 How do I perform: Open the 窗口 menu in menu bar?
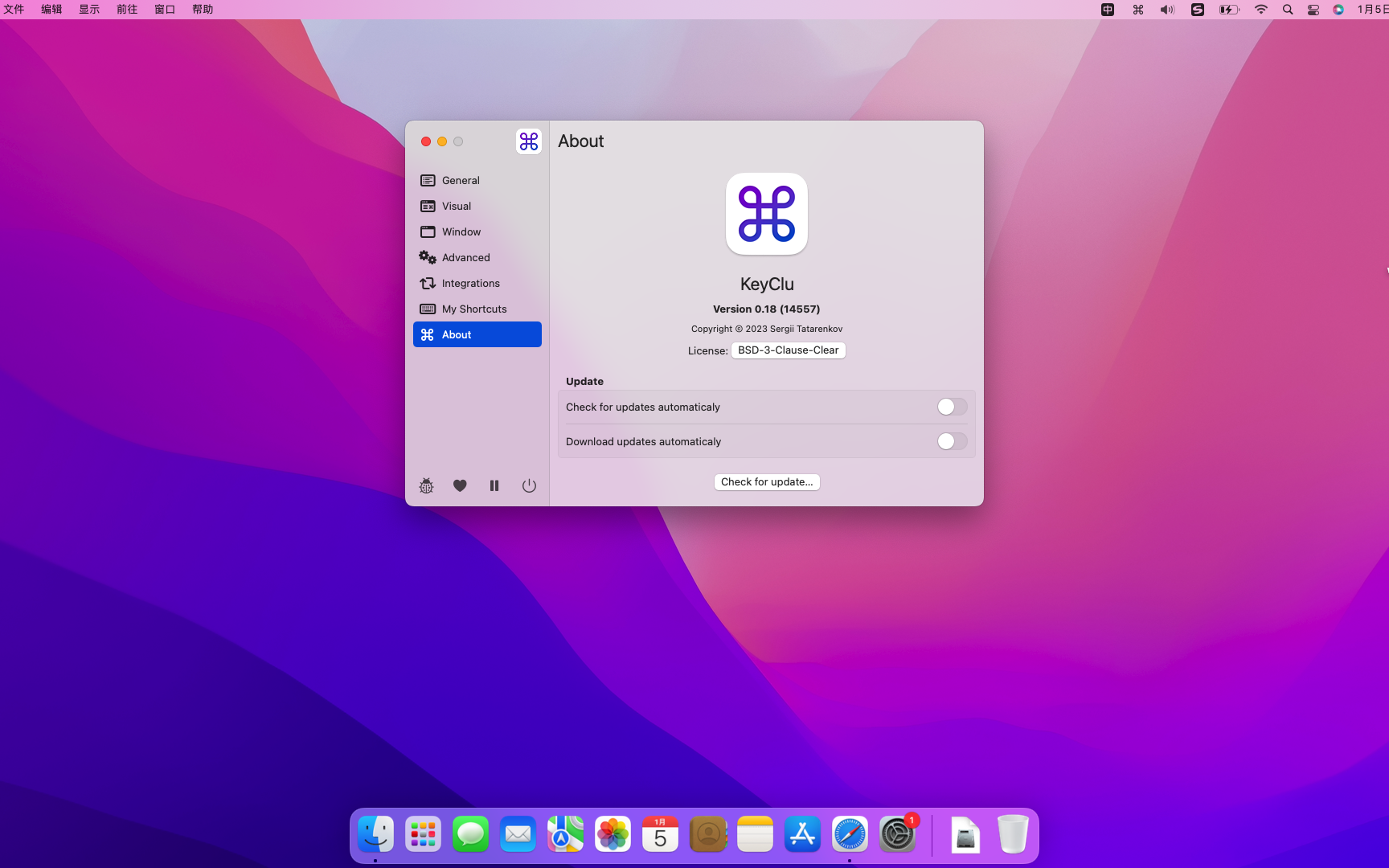tap(165, 10)
